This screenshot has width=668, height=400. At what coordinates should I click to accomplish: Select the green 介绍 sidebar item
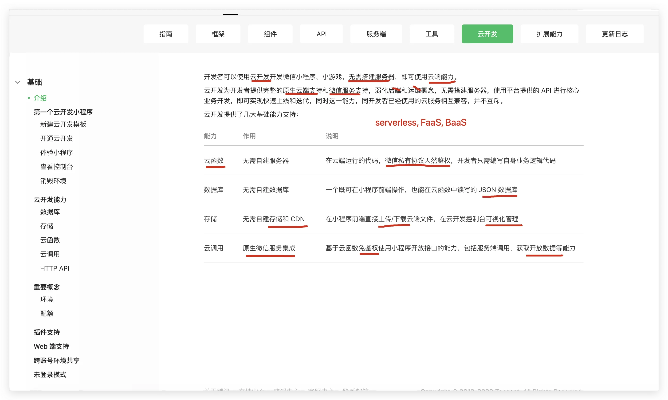pyautogui.click(x=40, y=98)
